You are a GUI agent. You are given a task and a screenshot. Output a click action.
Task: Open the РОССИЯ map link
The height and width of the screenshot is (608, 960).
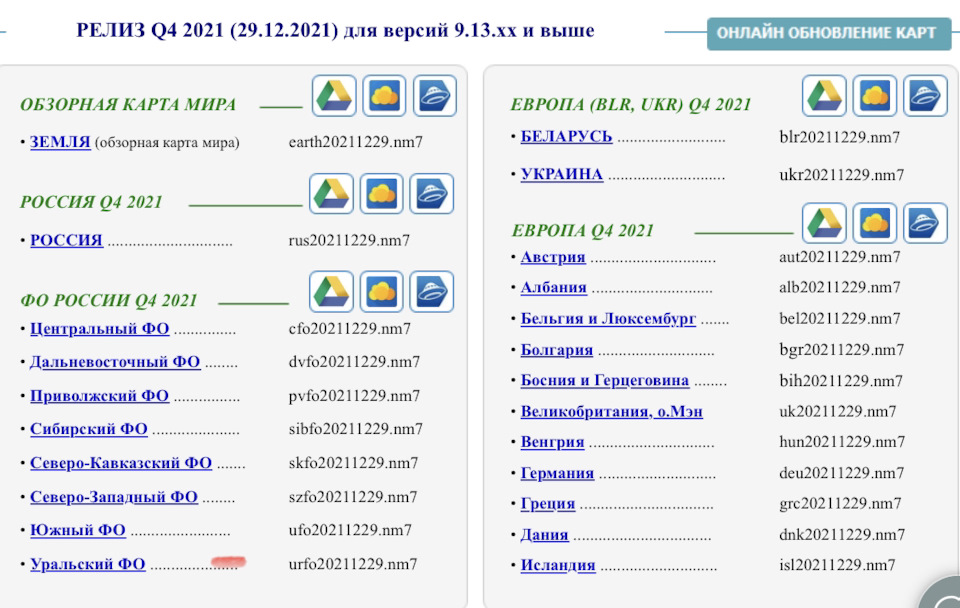pyautogui.click(x=66, y=240)
